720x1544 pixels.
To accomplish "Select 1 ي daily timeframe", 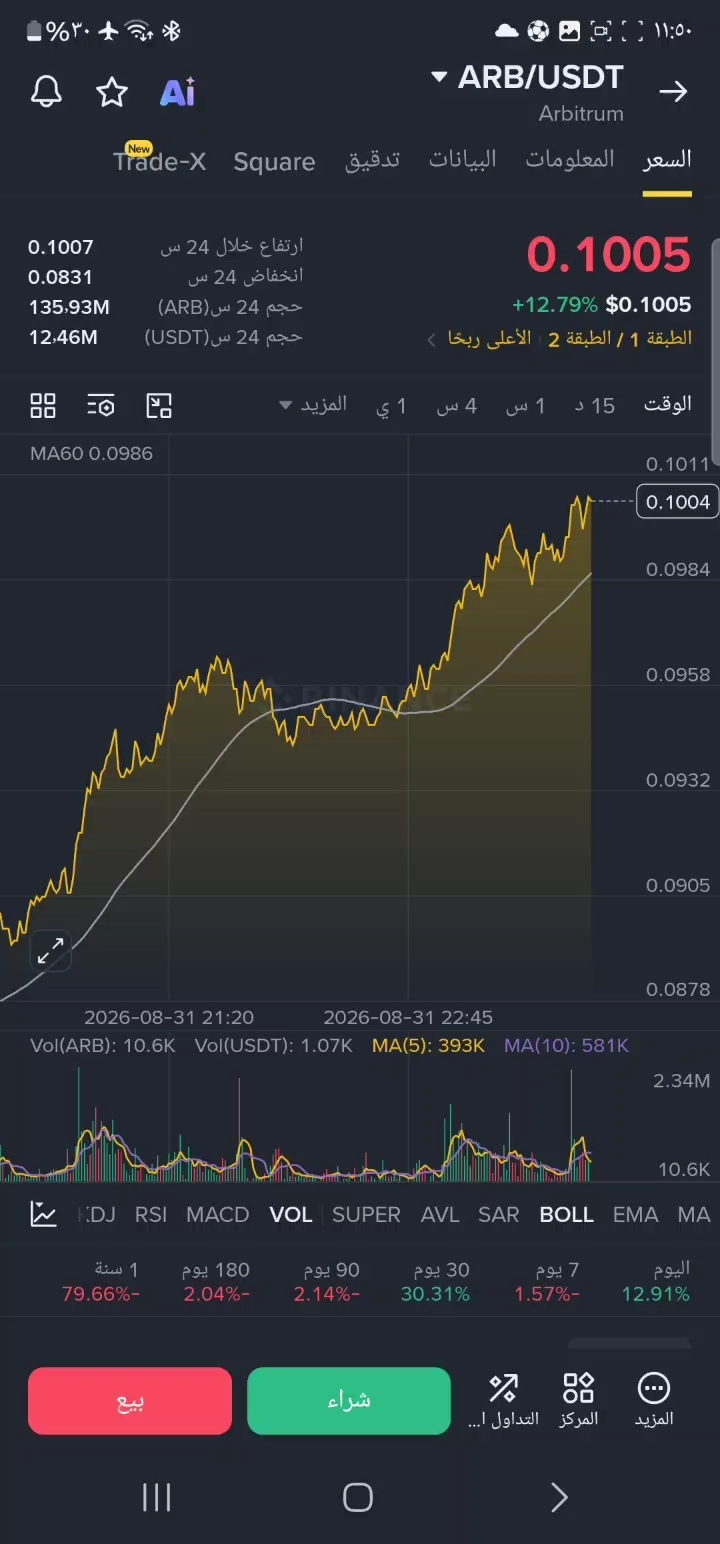I will (x=391, y=405).
